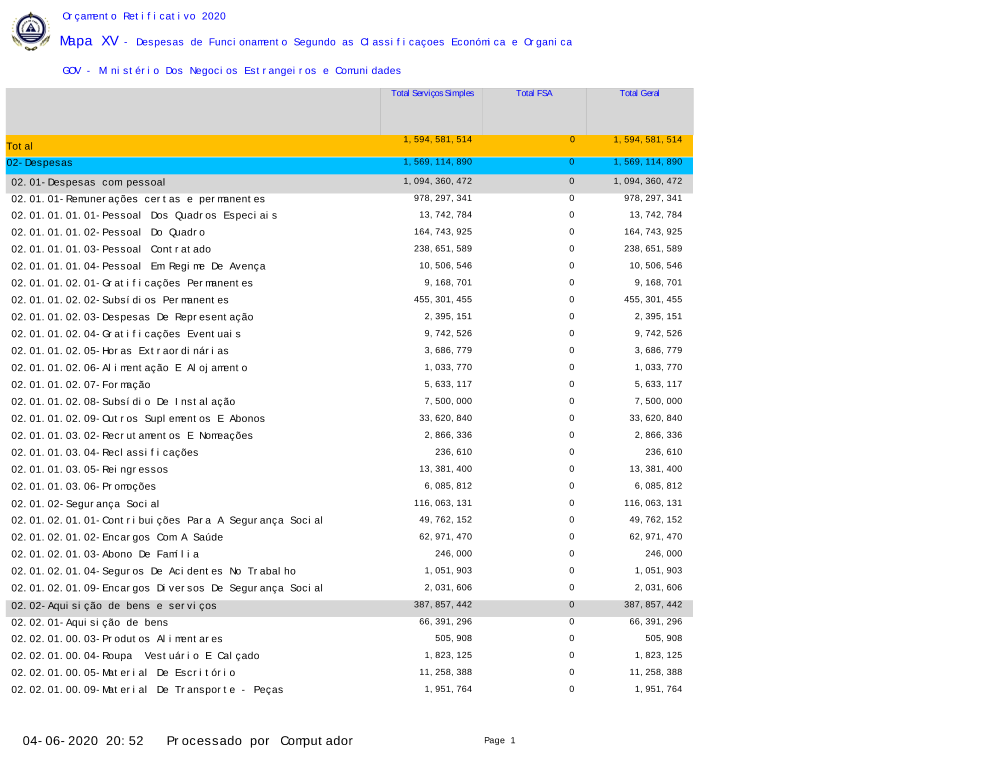The height and width of the screenshot is (773, 1000).
Task: Click the national coat of arms emblem
Action: (30, 31)
